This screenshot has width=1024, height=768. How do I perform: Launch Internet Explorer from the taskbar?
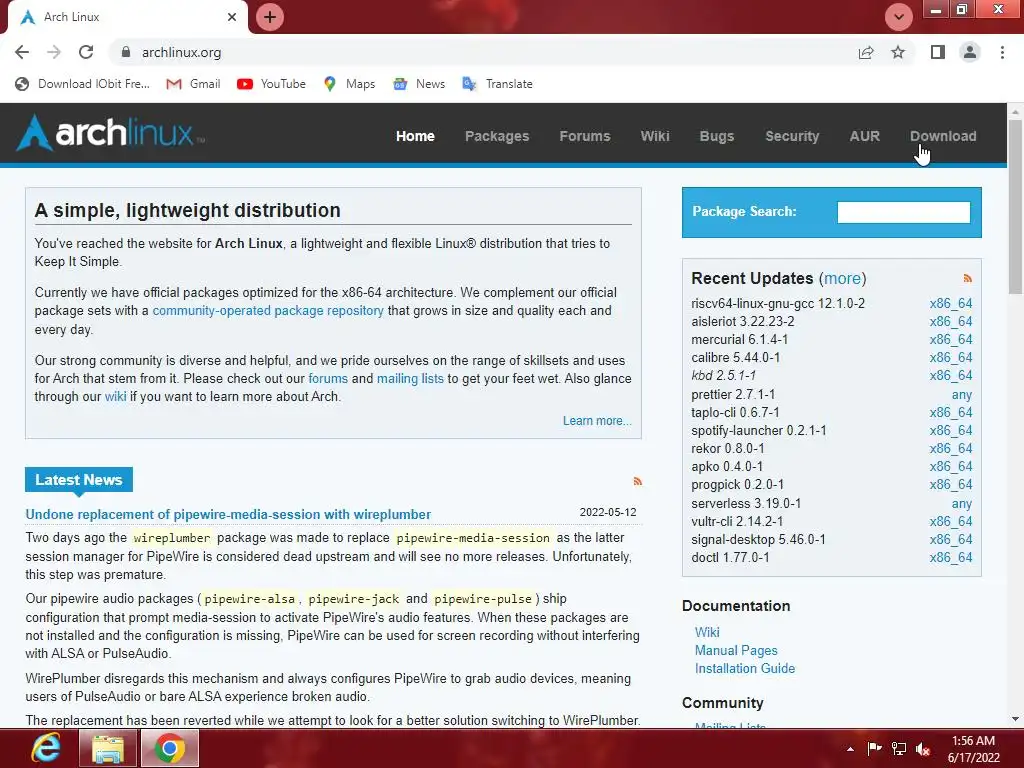pyautogui.click(x=46, y=748)
